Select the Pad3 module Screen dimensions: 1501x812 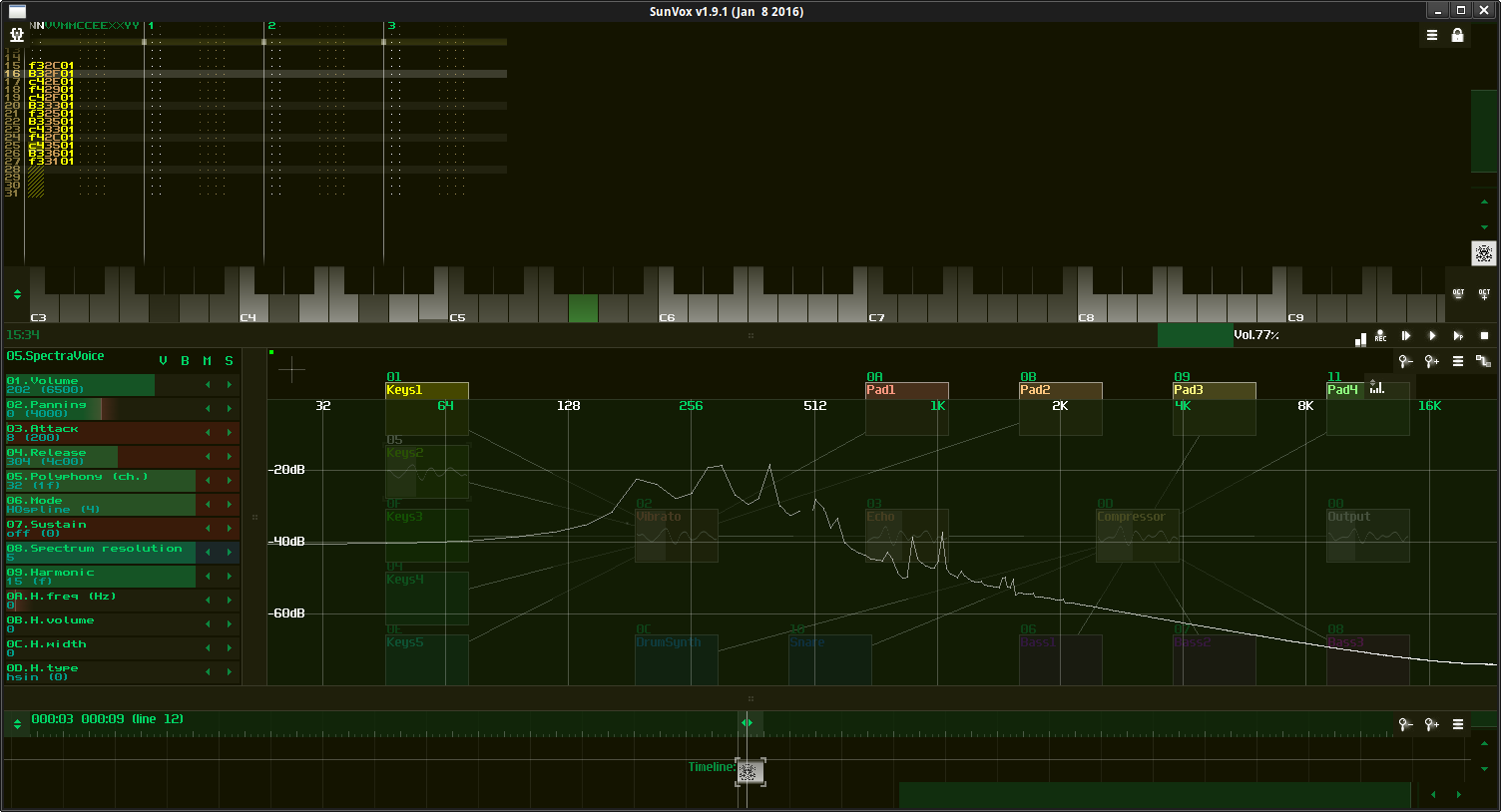click(1215, 408)
